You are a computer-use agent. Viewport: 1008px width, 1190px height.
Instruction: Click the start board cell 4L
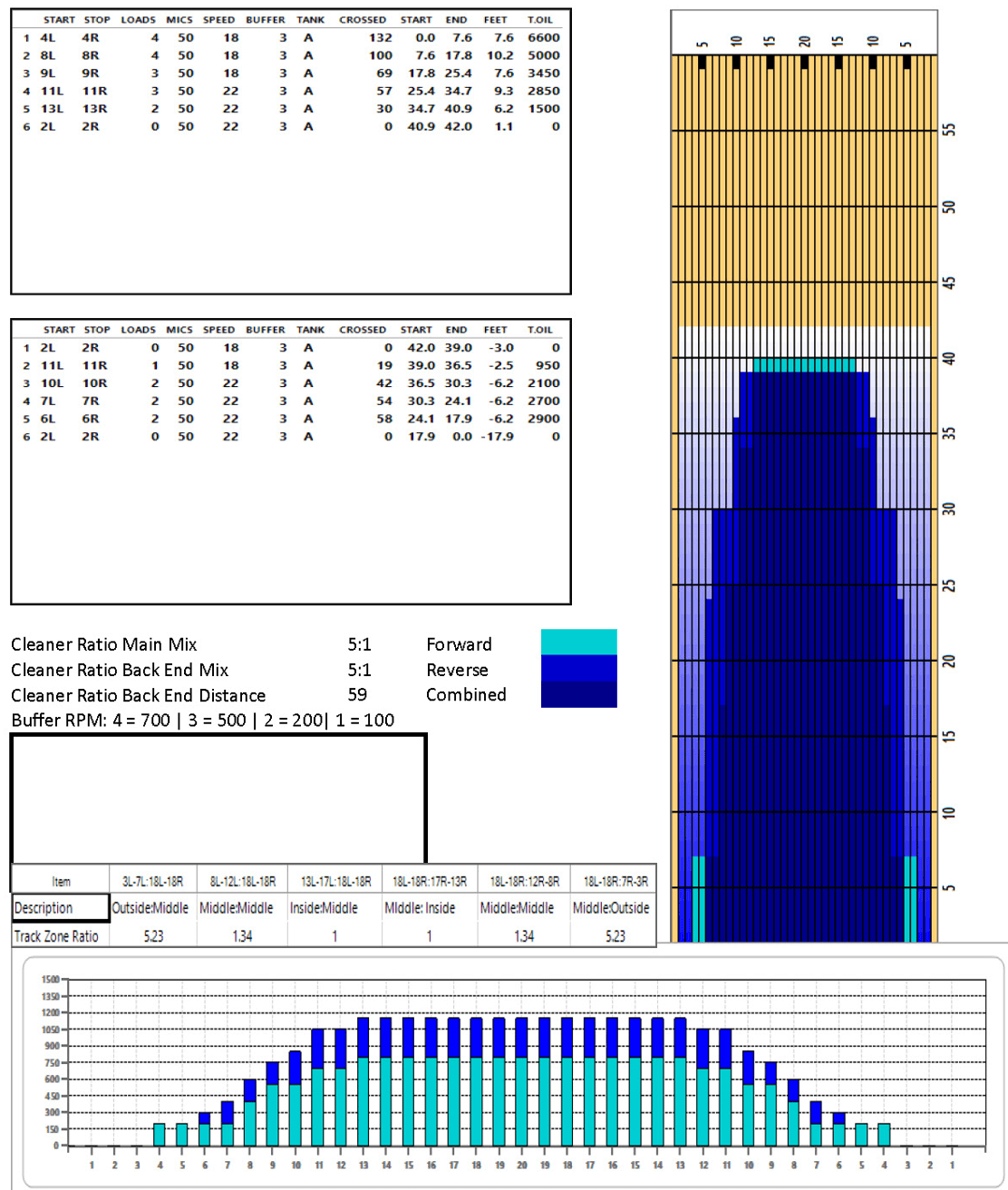pyautogui.click(x=48, y=38)
